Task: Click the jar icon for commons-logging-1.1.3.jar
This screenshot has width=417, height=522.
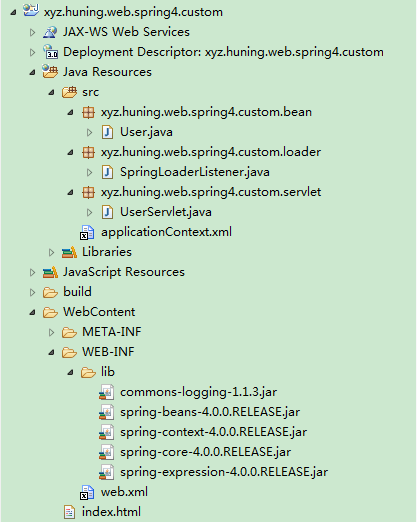Action: coord(107,392)
